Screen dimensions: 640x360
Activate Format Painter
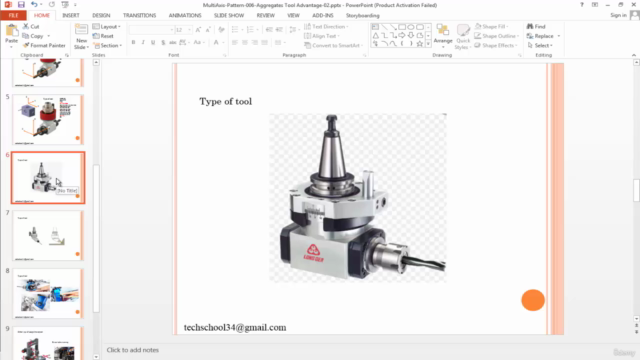(44, 45)
